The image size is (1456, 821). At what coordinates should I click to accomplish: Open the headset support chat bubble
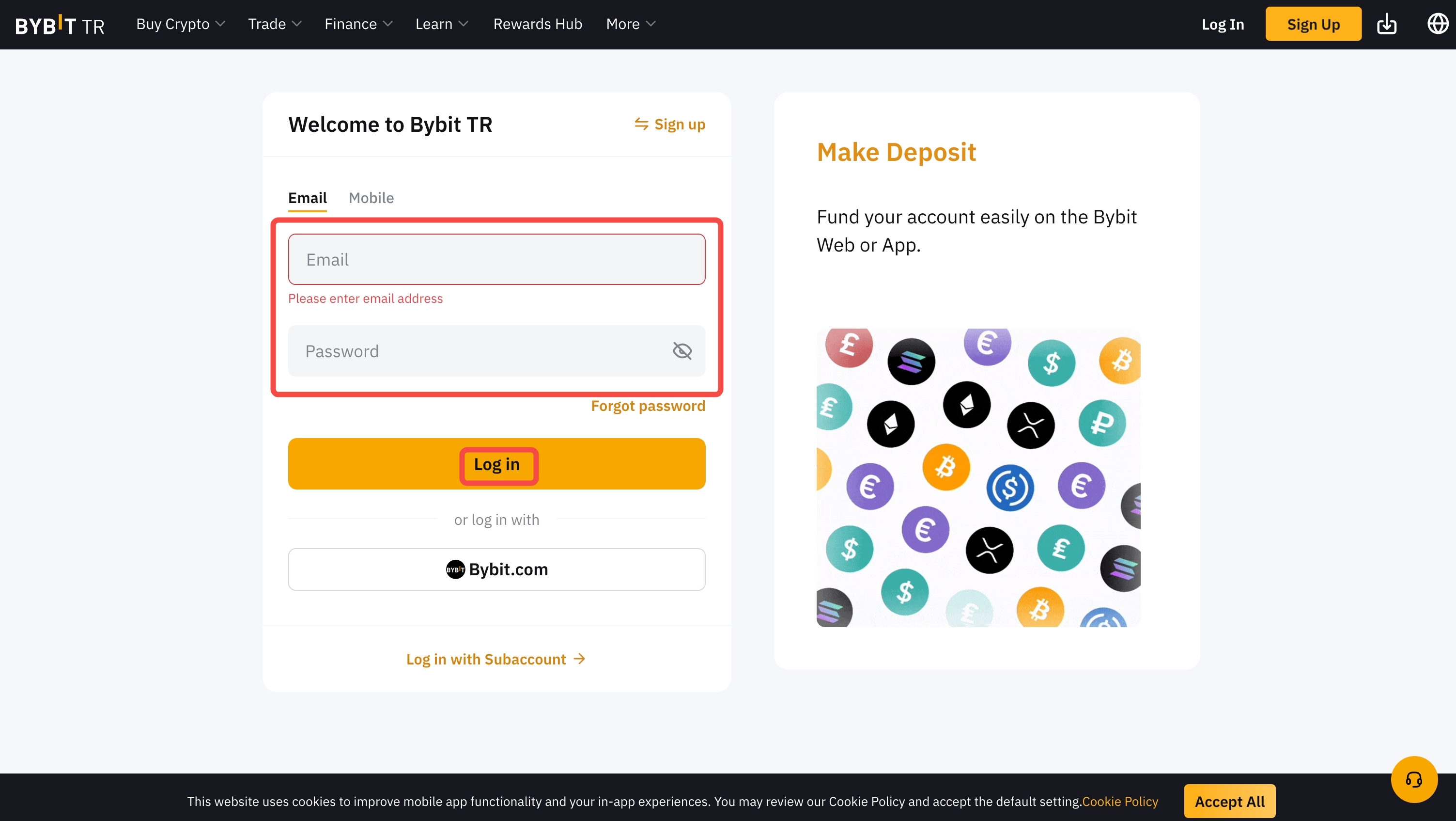click(x=1413, y=780)
